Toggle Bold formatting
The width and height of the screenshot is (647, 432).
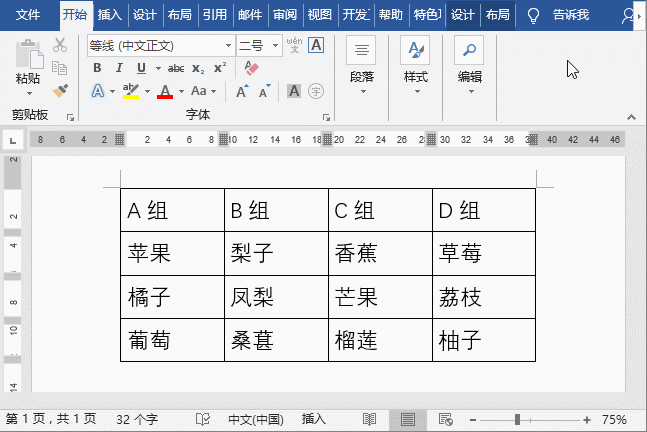coord(97,68)
